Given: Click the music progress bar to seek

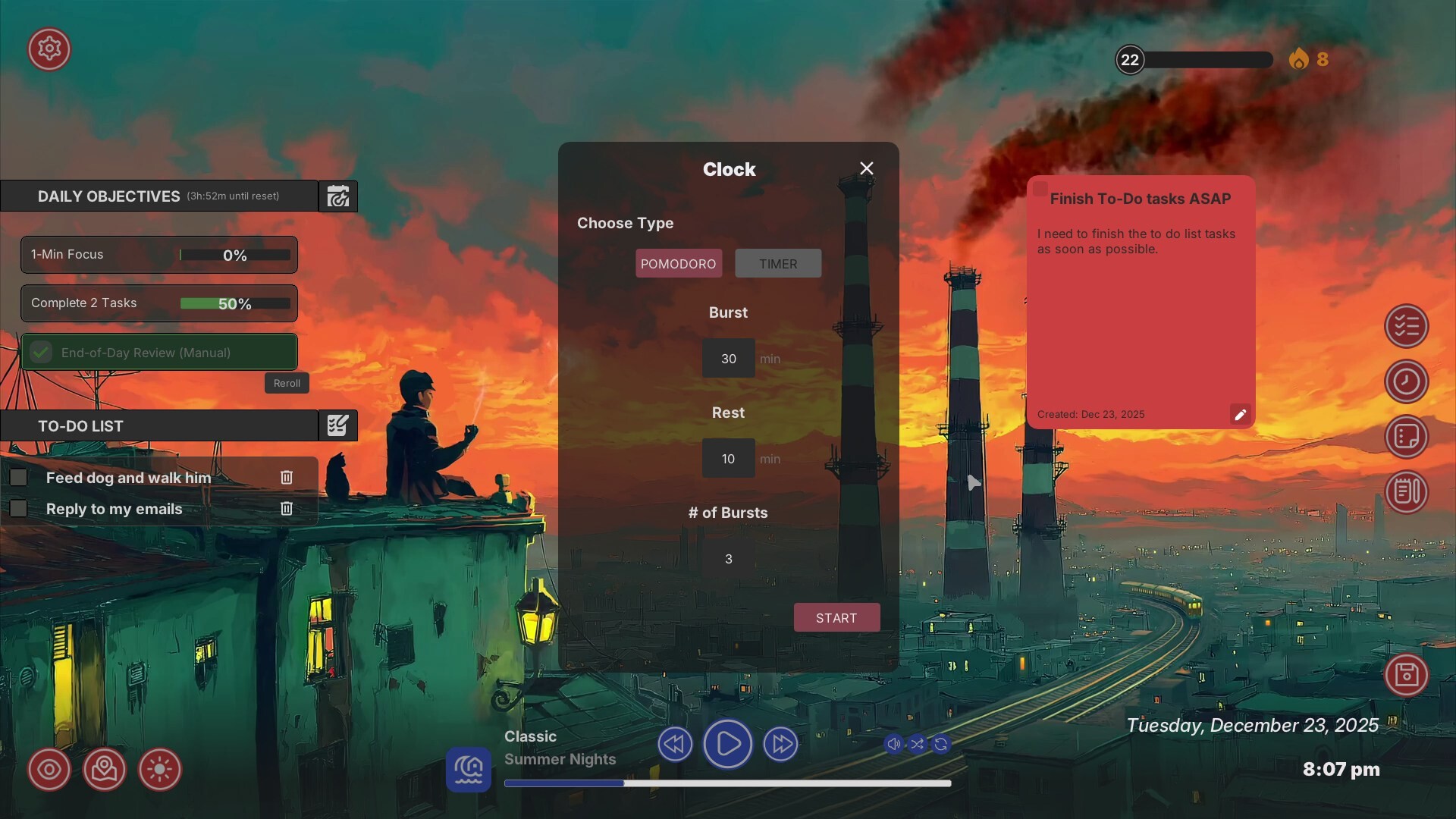Looking at the screenshot, I should (728, 783).
